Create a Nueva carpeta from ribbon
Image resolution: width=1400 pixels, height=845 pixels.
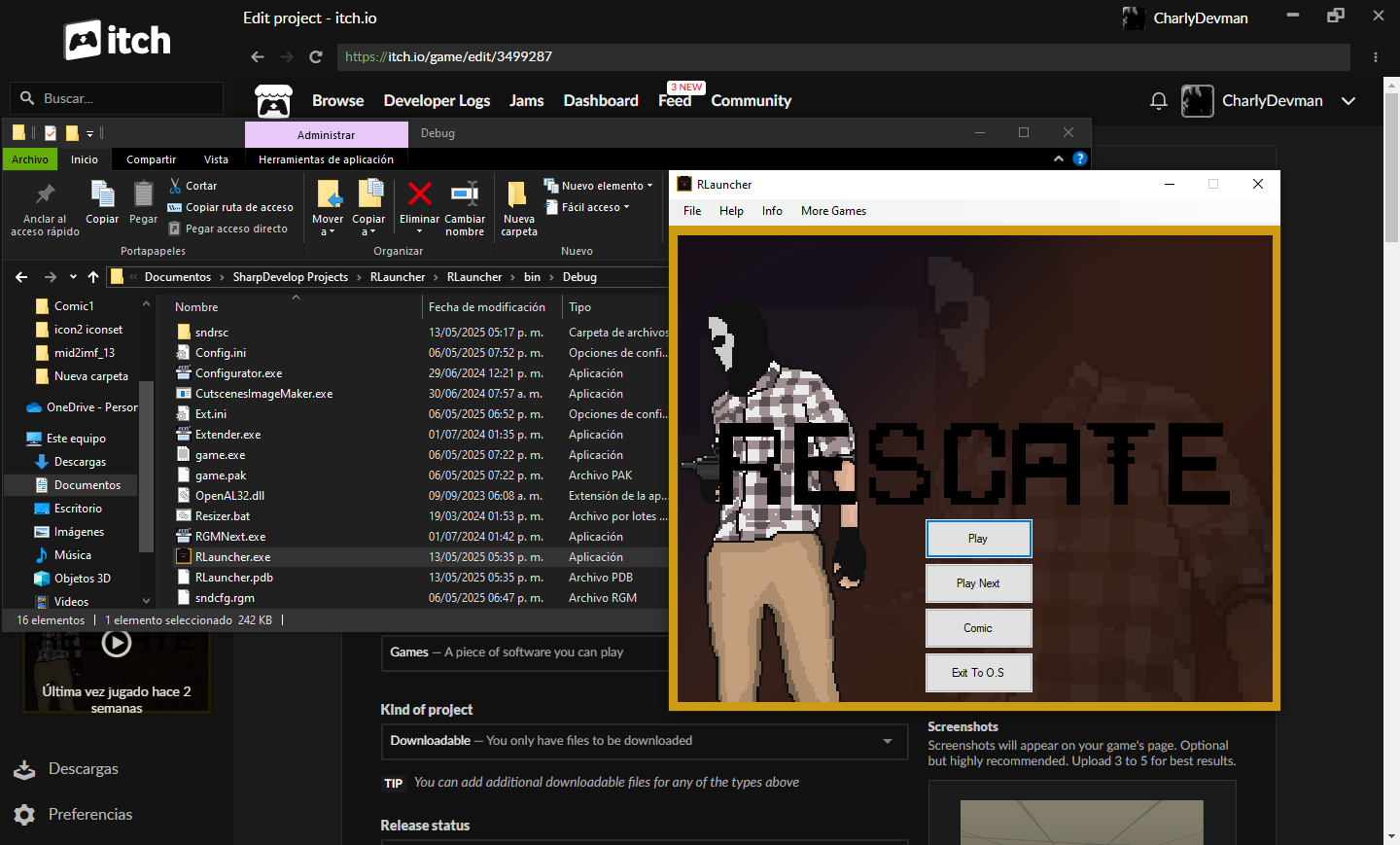coord(518,208)
